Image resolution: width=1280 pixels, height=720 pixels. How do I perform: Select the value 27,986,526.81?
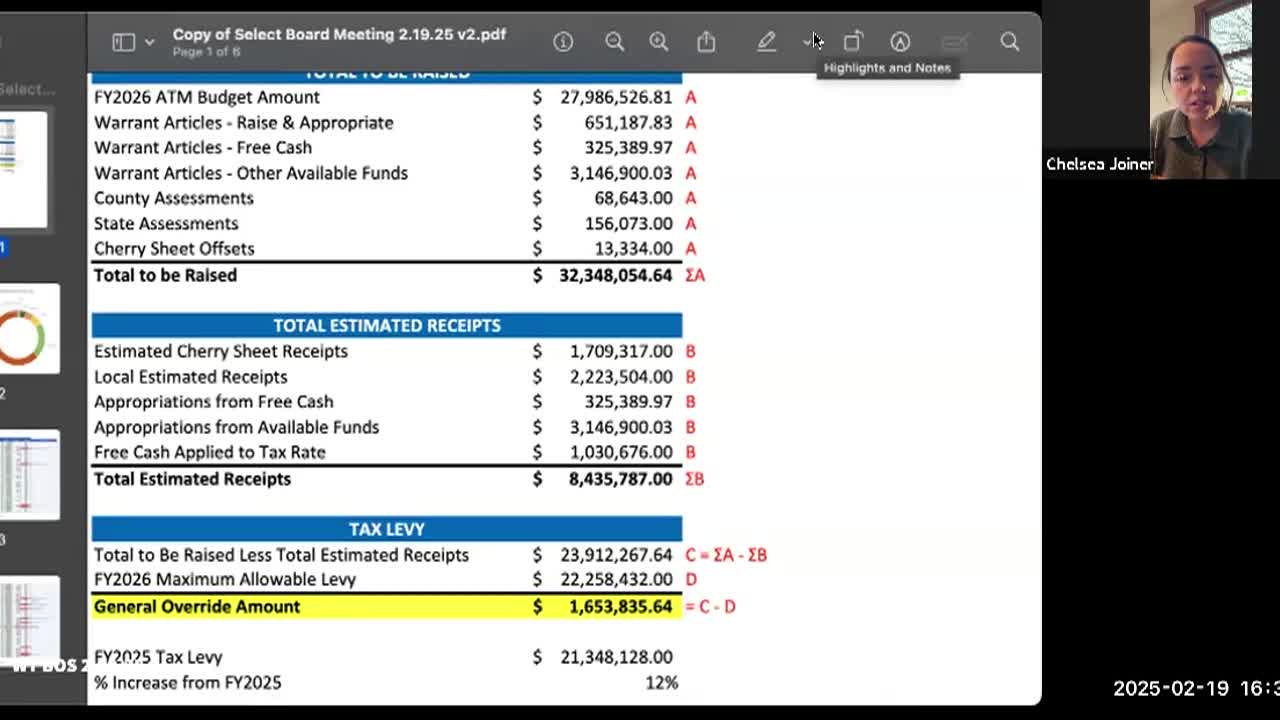click(616, 97)
